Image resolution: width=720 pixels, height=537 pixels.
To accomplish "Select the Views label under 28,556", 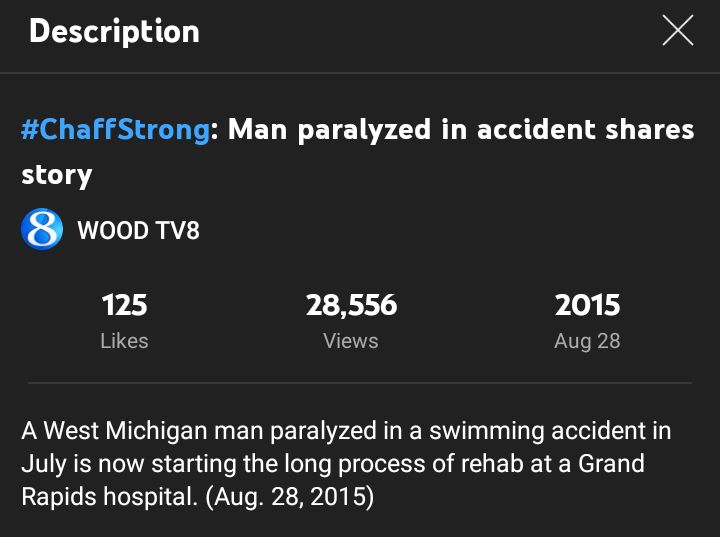I will coord(351,341).
